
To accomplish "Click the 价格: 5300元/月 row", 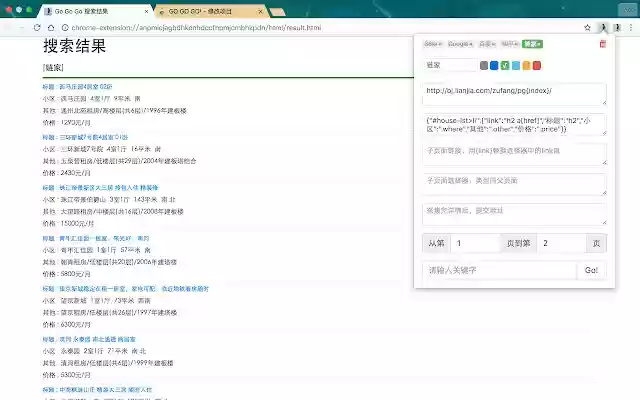I will 67,375.
